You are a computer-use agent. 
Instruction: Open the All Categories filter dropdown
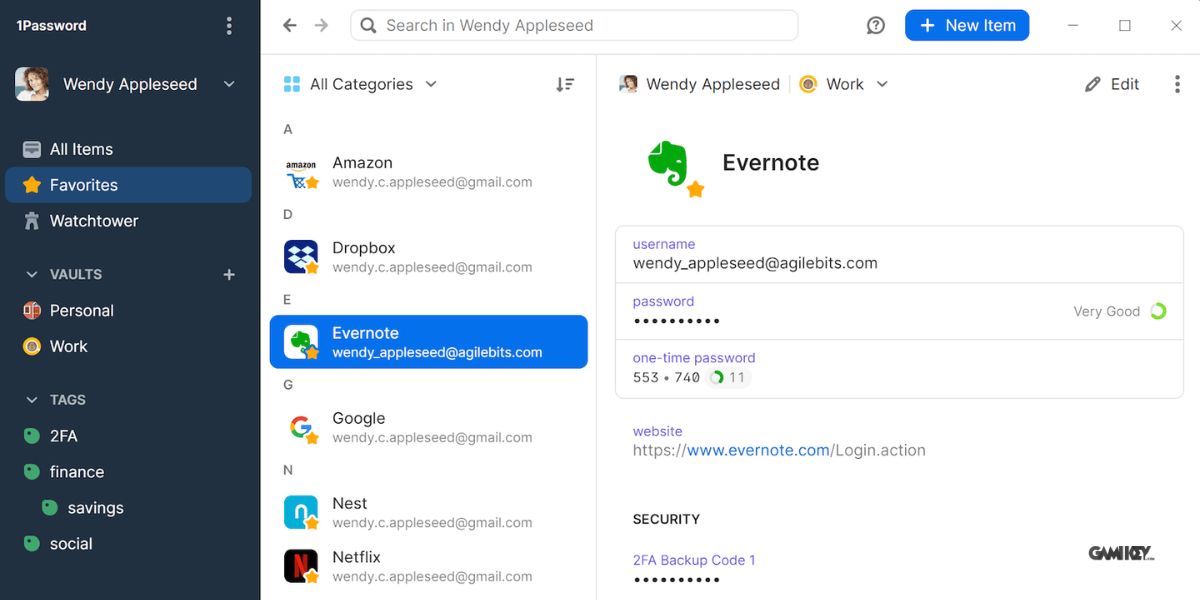coord(360,84)
